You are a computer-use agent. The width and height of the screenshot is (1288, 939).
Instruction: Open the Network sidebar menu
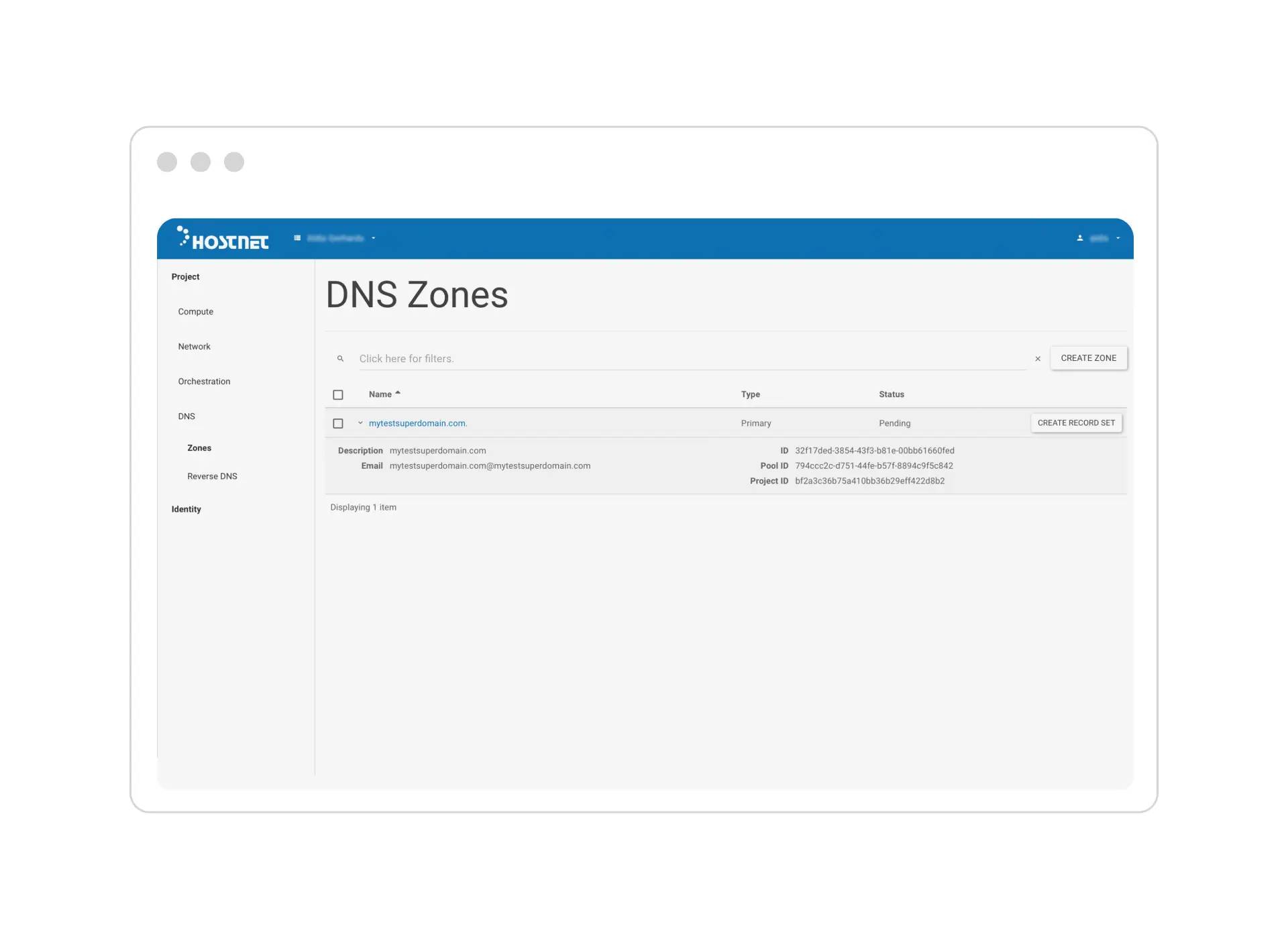(194, 346)
